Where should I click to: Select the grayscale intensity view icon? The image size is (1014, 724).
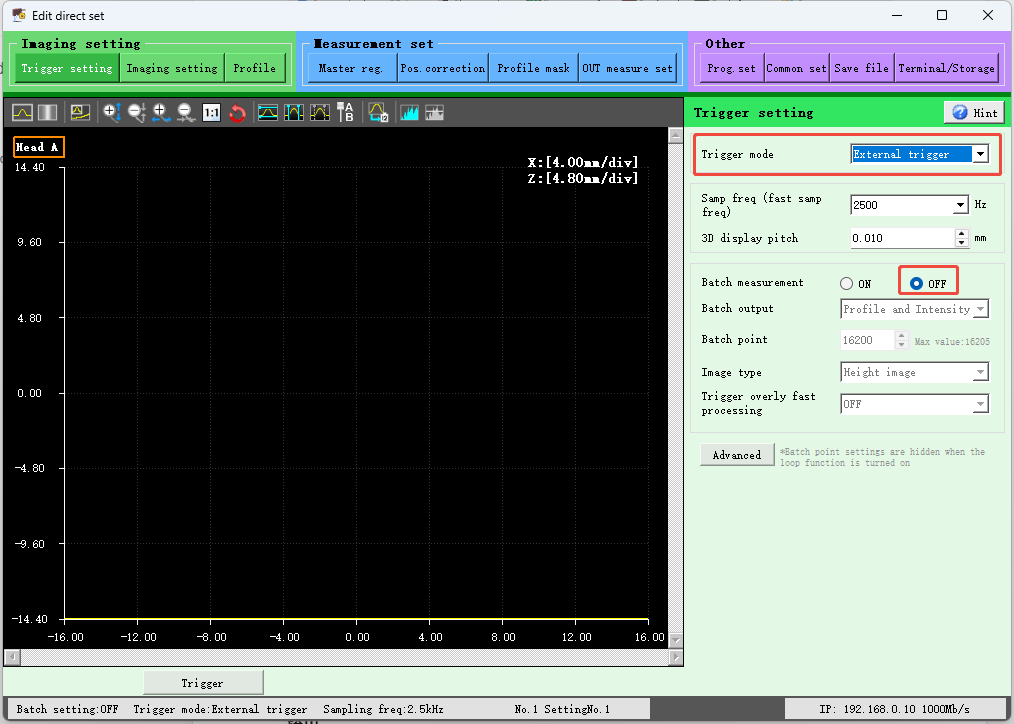(47, 113)
